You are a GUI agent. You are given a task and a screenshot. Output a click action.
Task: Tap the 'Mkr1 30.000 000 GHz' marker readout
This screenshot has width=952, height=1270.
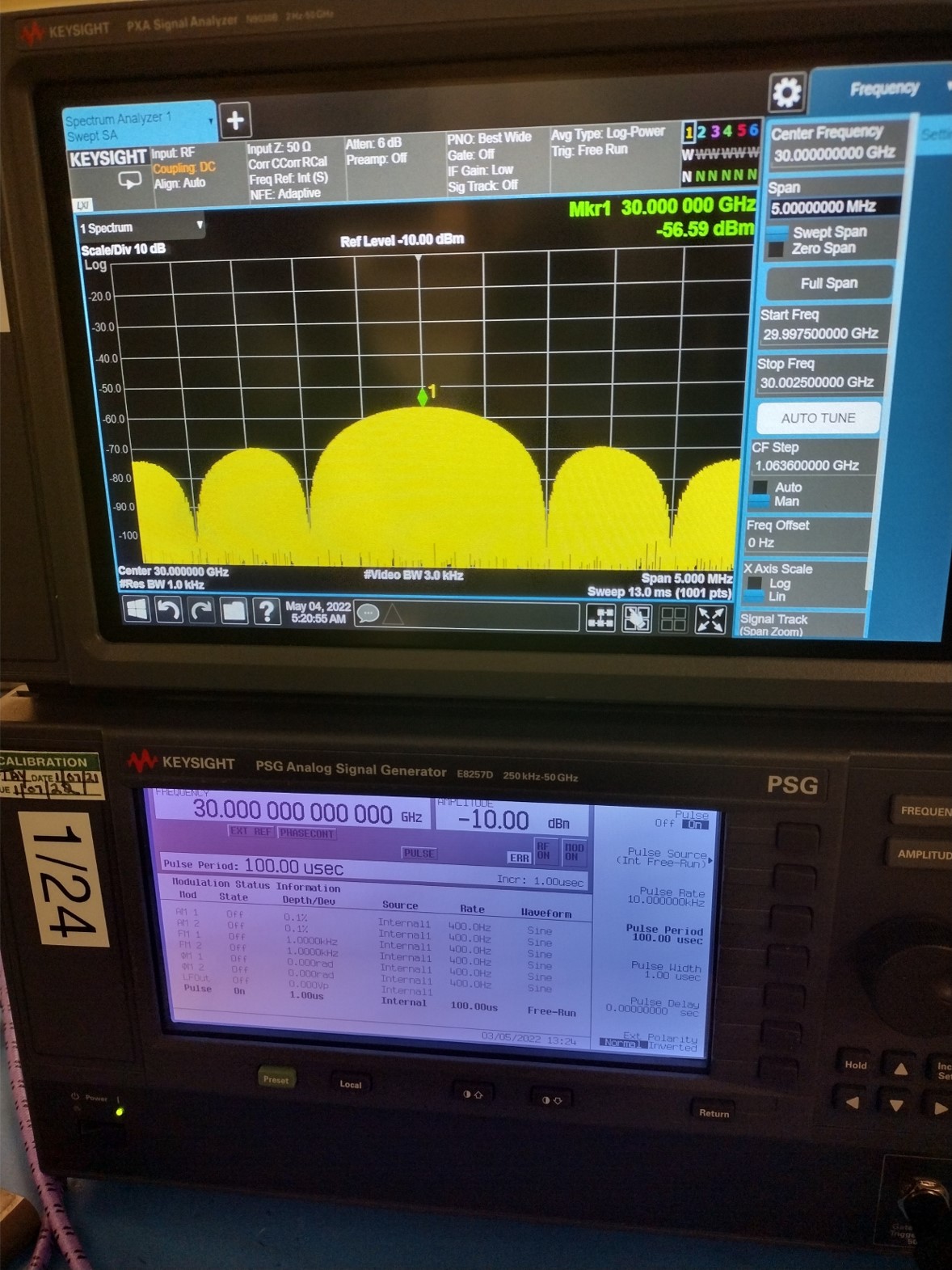pos(662,207)
